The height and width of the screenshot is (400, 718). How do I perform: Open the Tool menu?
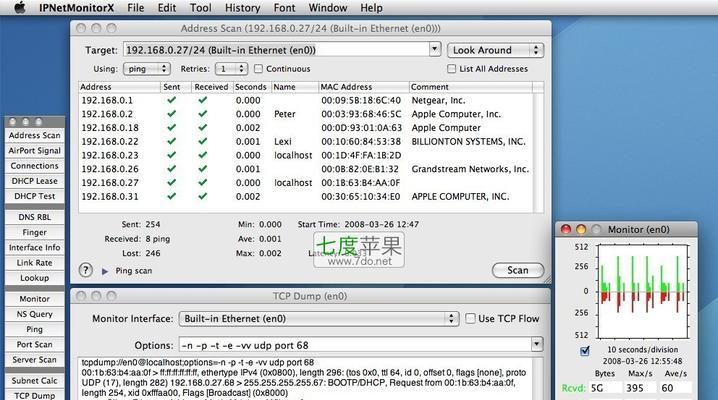[x=201, y=8]
